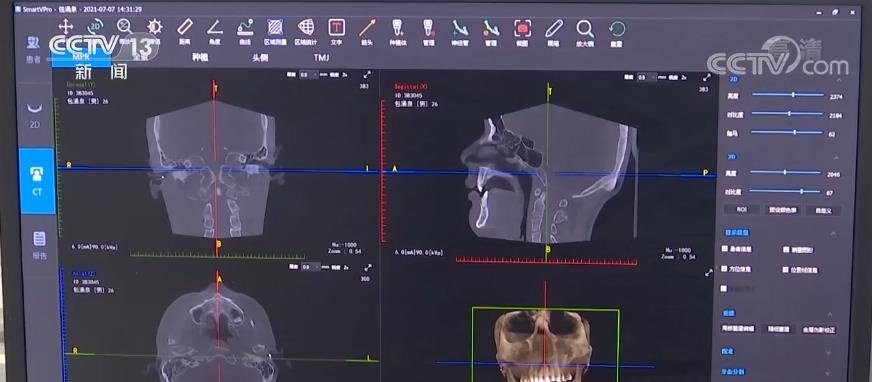Switch to the implant (种植) tab

click(x=200, y=57)
